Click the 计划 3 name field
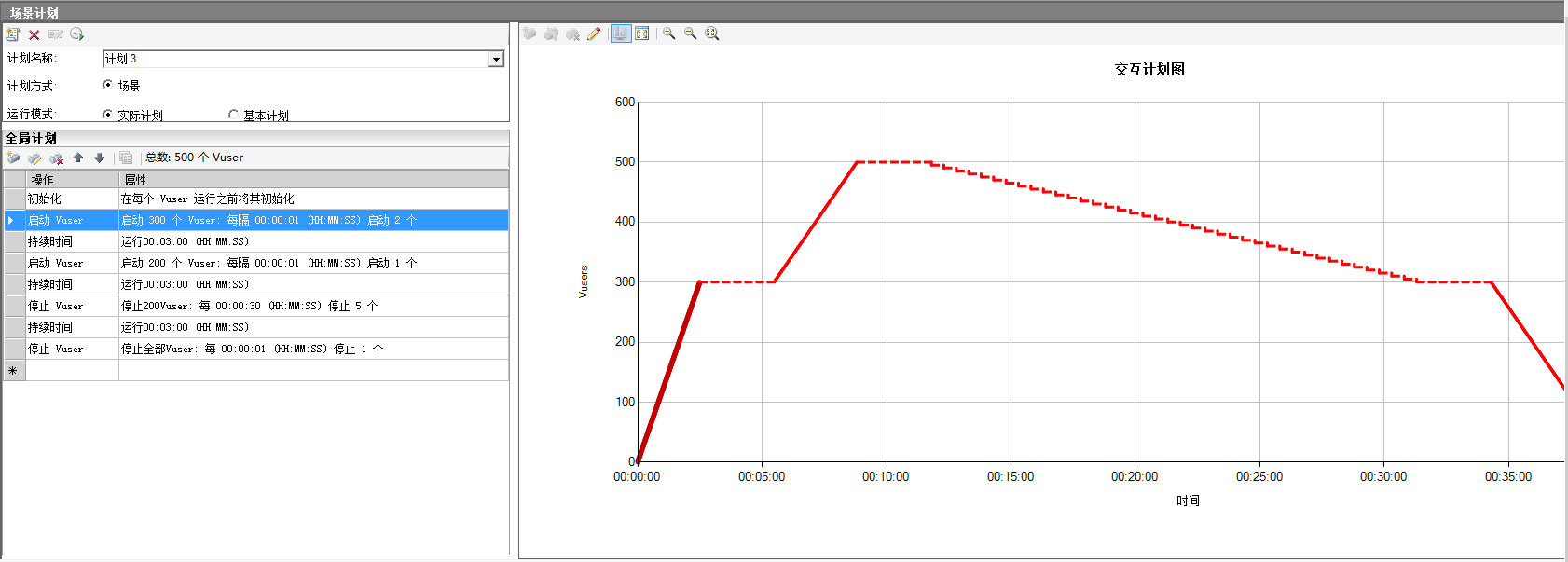1568x562 pixels. point(294,59)
